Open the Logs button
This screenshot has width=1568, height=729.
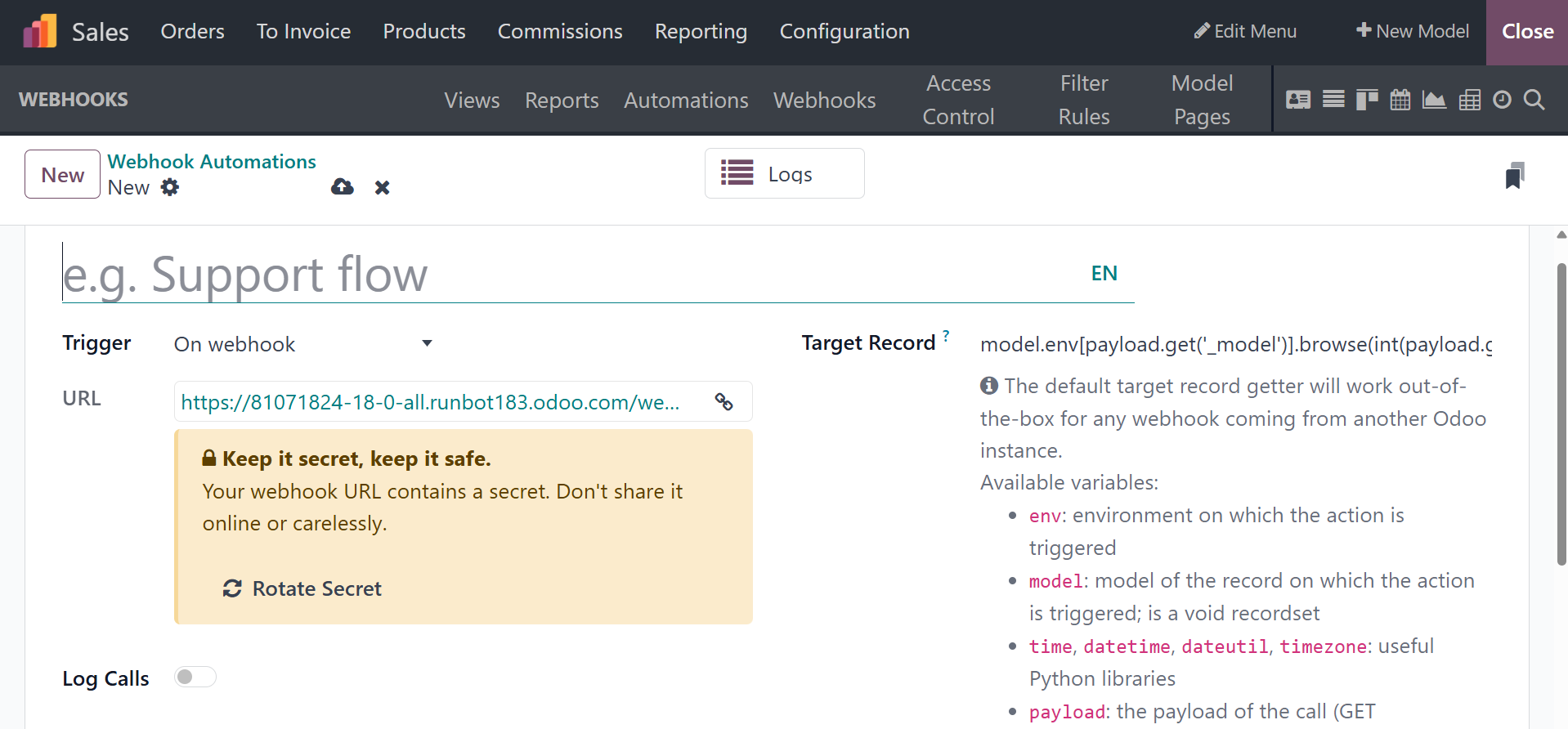point(784,173)
